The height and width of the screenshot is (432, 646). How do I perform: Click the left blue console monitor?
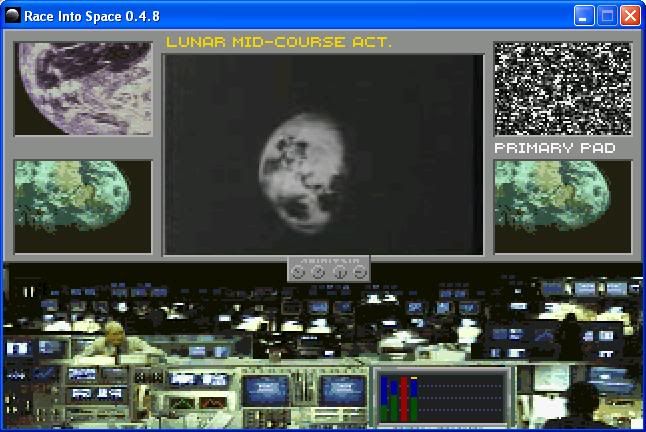pyautogui.click(x=265, y=390)
